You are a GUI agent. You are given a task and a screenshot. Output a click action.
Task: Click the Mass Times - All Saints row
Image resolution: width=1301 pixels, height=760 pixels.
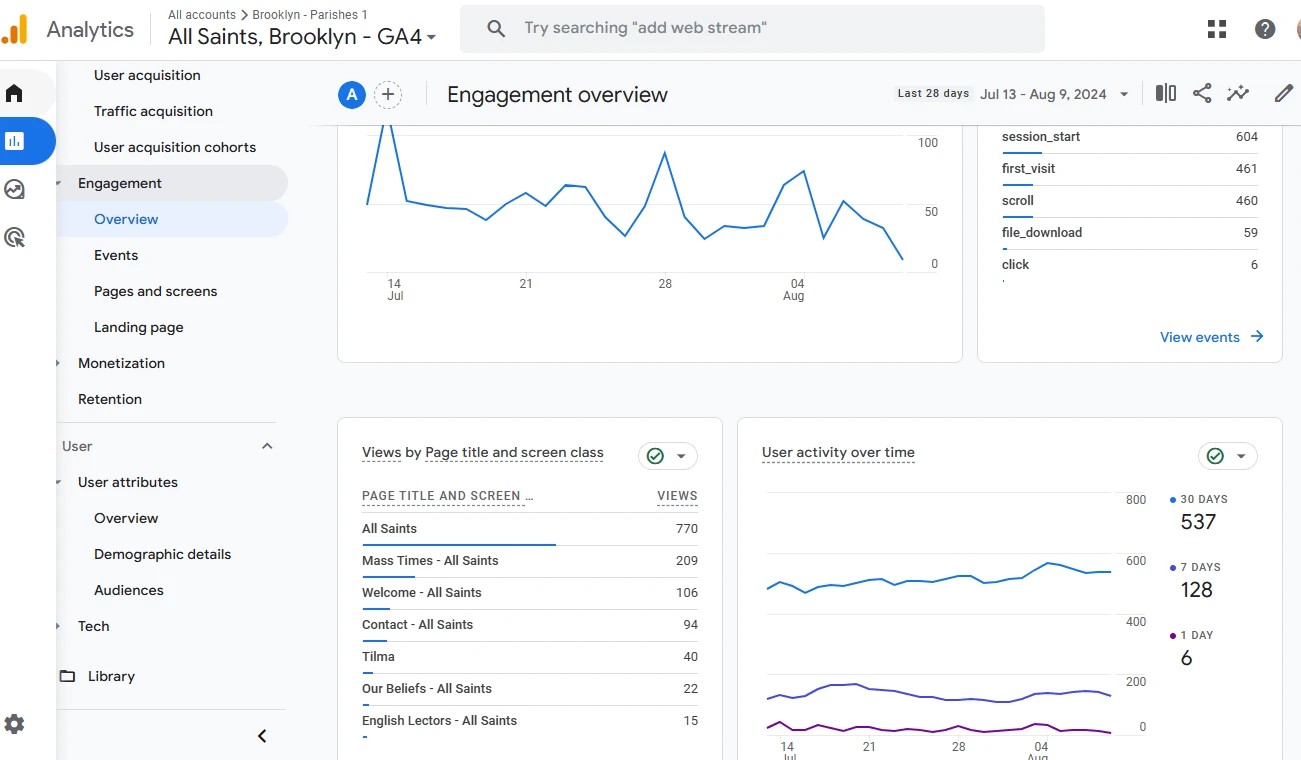[530, 561]
